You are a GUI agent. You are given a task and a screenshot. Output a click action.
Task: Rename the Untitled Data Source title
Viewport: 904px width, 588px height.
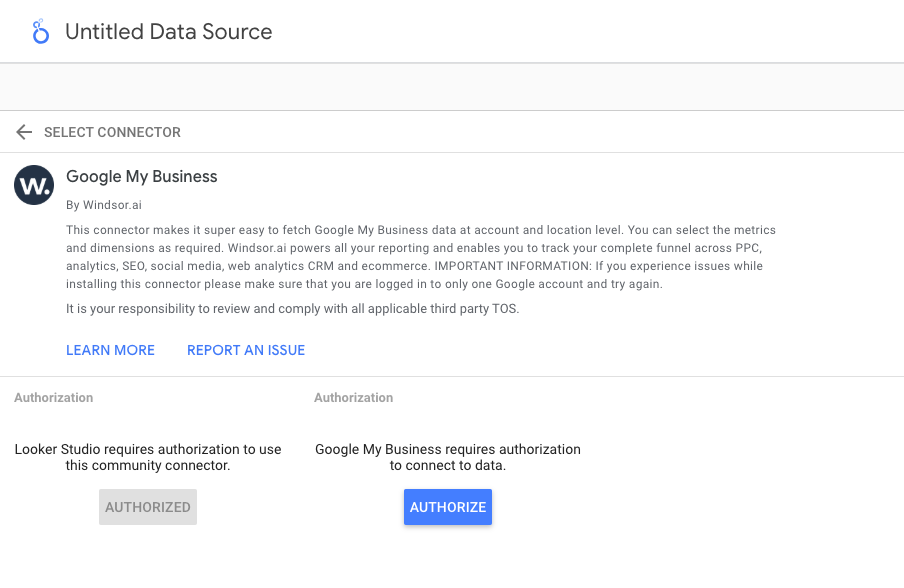(168, 32)
